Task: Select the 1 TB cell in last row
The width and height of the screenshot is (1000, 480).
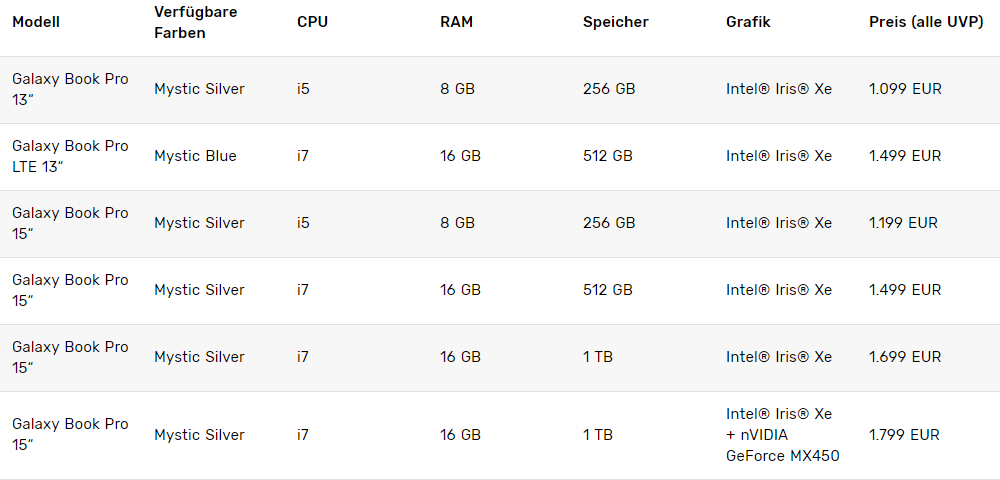Action: (598, 435)
